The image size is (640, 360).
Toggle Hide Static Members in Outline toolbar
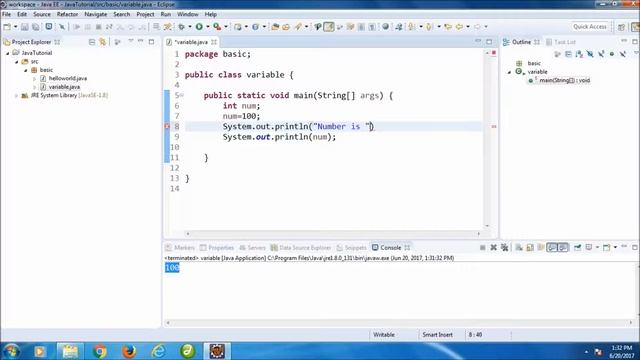point(601,54)
